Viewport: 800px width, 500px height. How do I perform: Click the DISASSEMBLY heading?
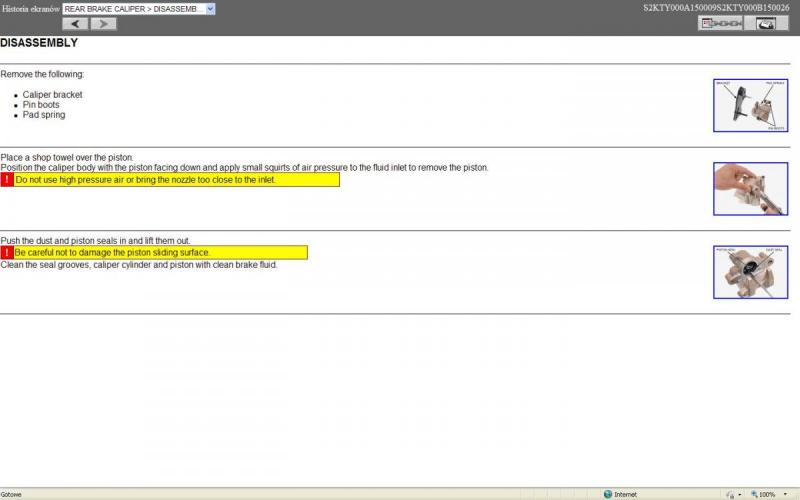(x=39, y=44)
